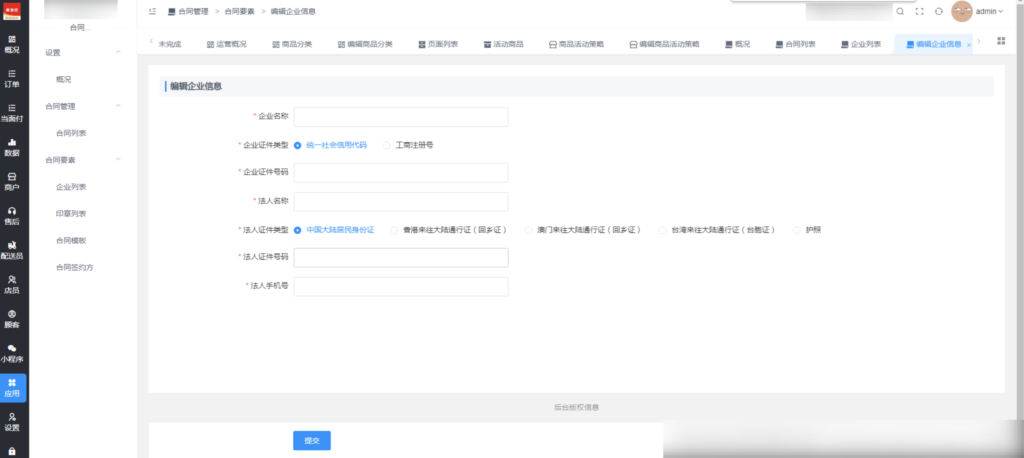This screenshot has height=458, width=1024.
Task: Click the 提交 submit button
Action: click(x=311, y=441)
